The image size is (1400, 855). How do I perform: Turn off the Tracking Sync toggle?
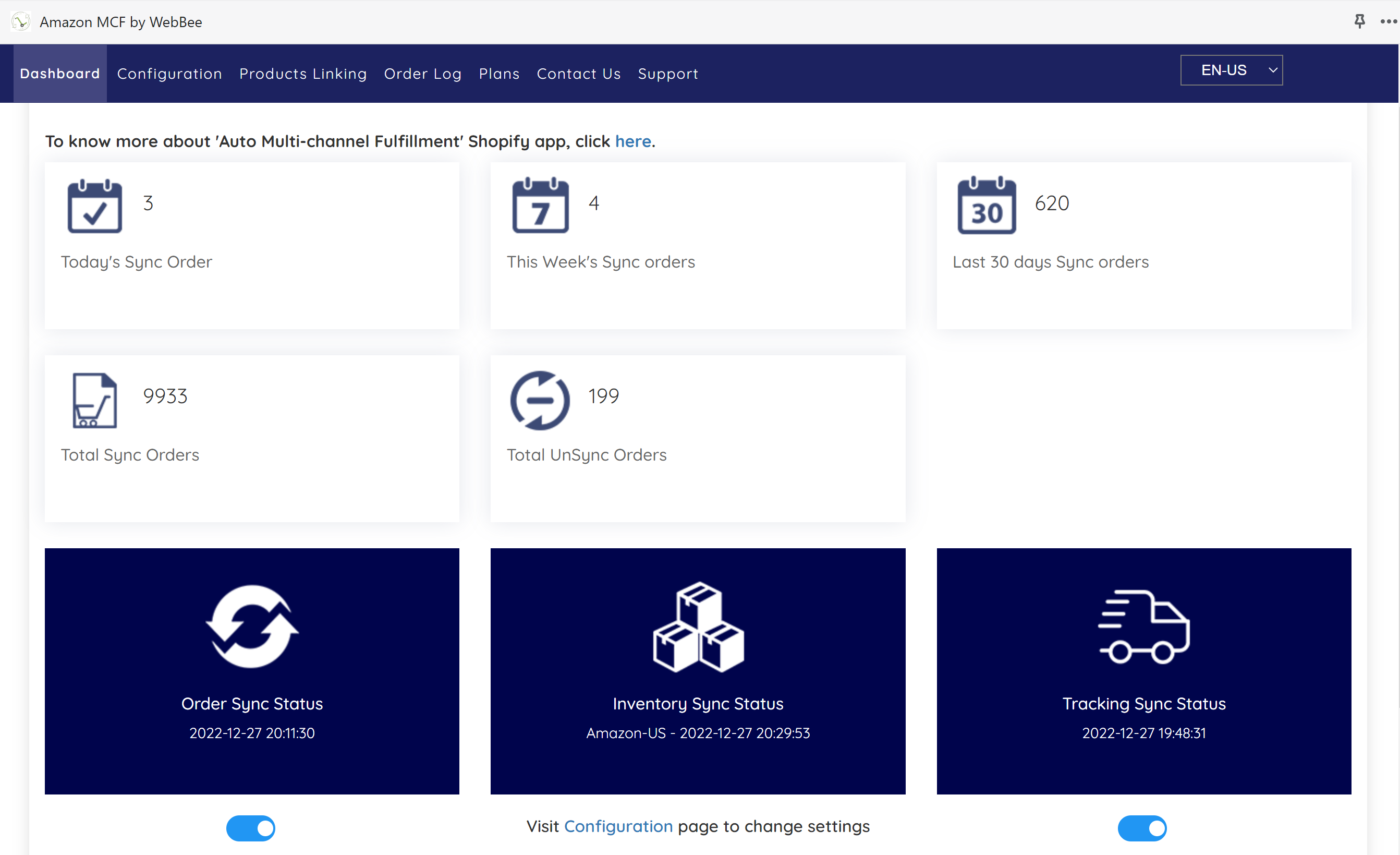click(1142, 828)
